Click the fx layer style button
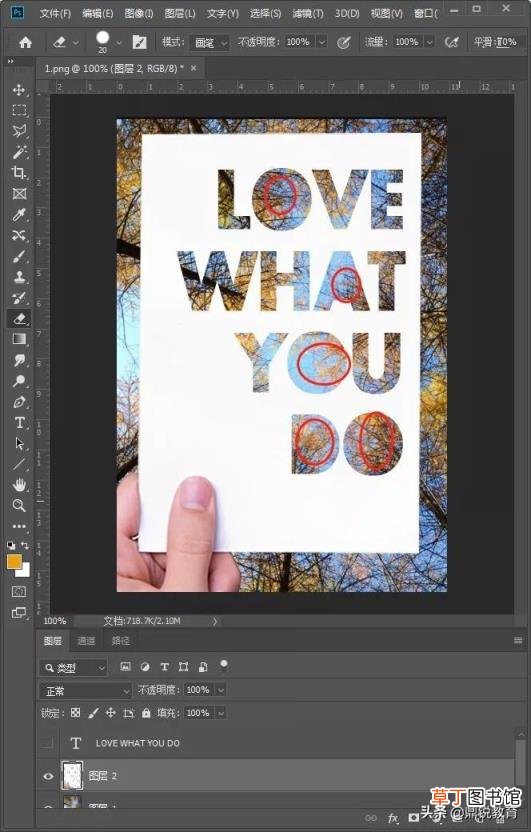531x832 pixels. coord(393,818)
